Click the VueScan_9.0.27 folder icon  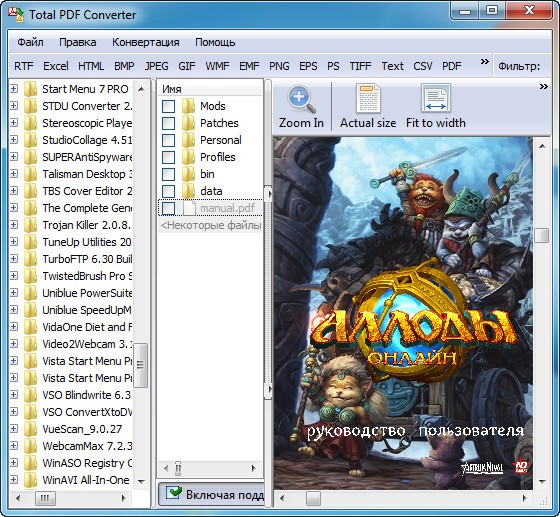pos(30,429)
